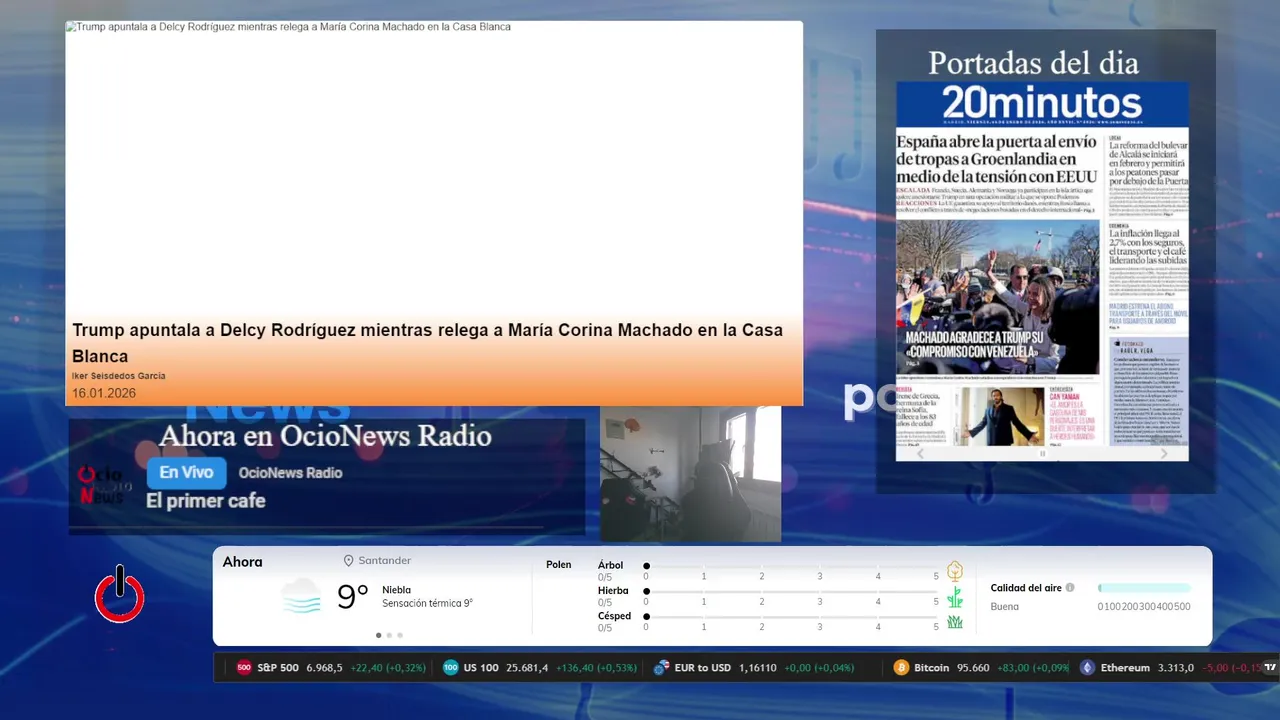Viewport: 1280px width, 720px height.
Task: Click the EUR to USD flag icon
Action: tap(661, 668)
